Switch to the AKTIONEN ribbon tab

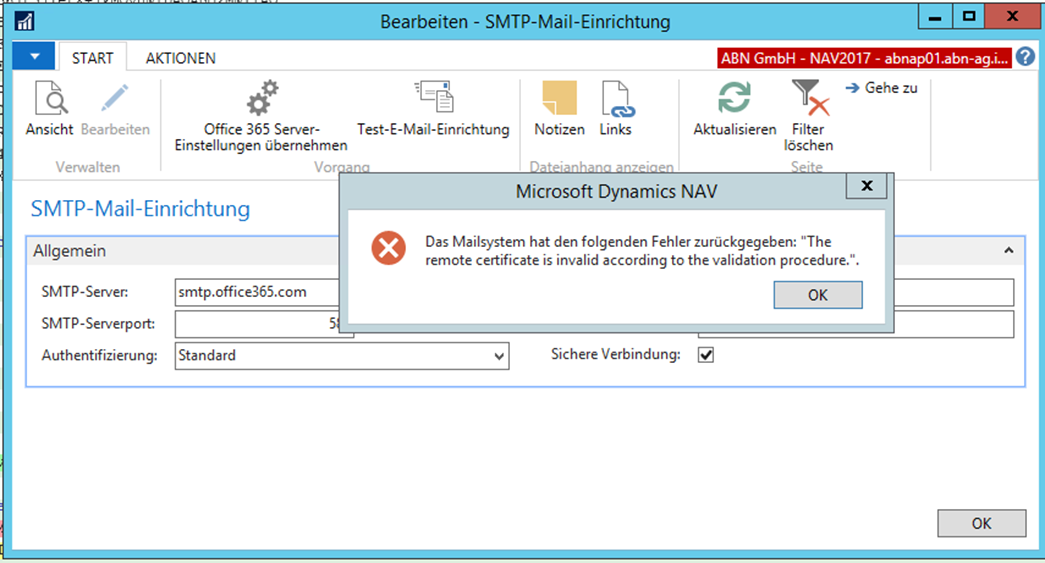tap(181, 58)
